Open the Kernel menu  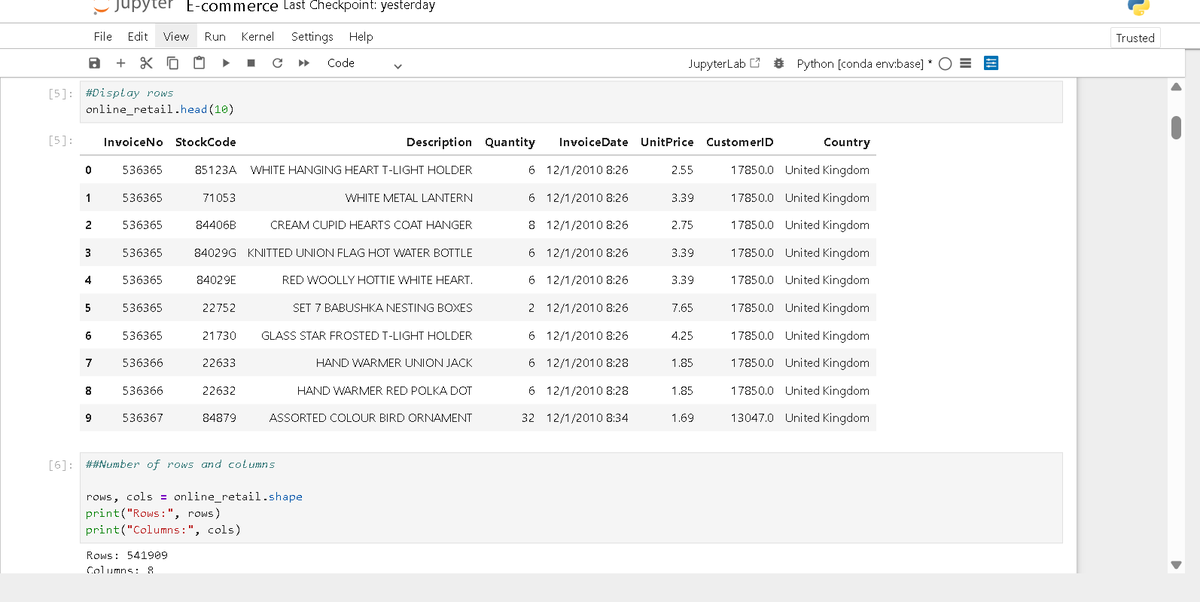(x=258, y=36)
